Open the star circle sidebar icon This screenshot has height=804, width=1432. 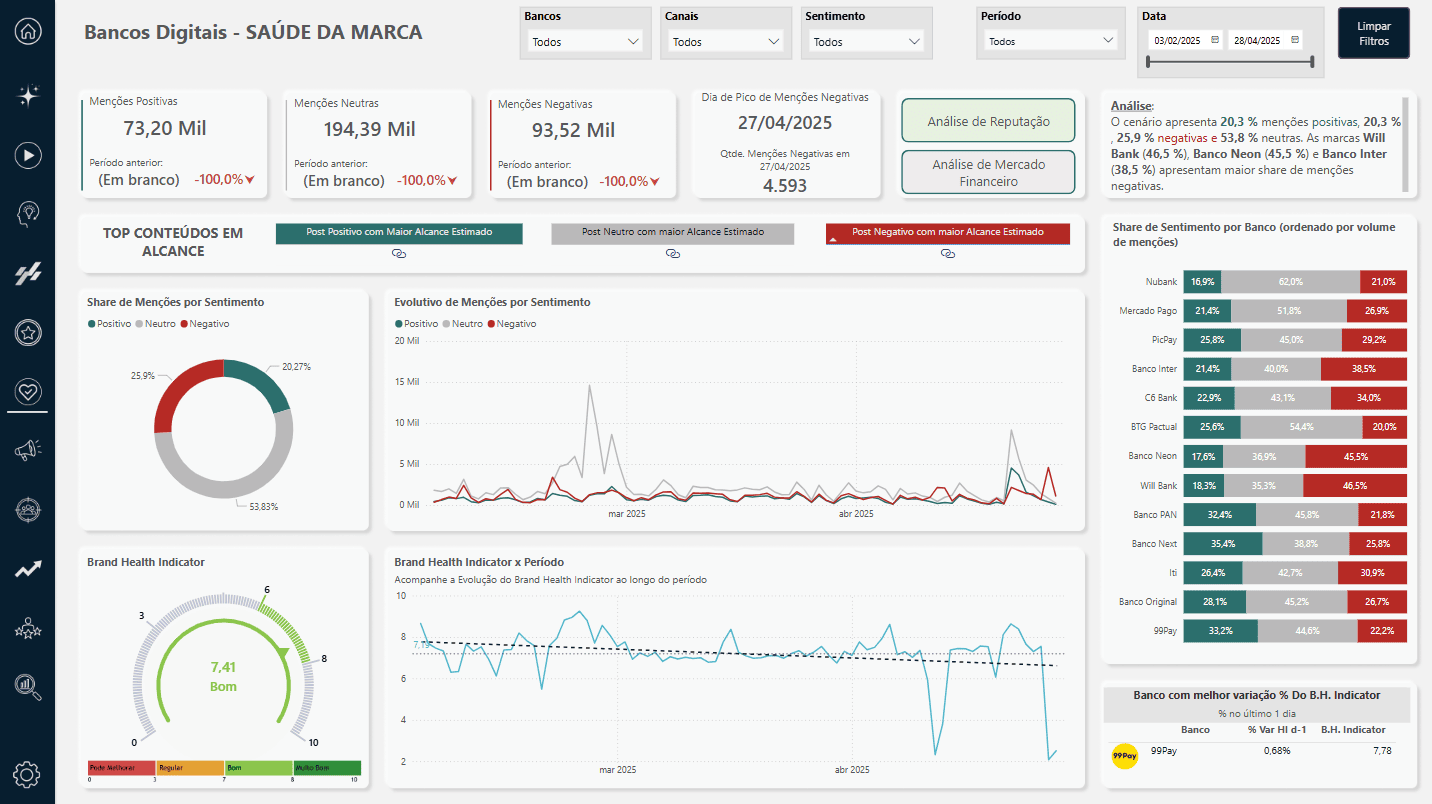28,332
